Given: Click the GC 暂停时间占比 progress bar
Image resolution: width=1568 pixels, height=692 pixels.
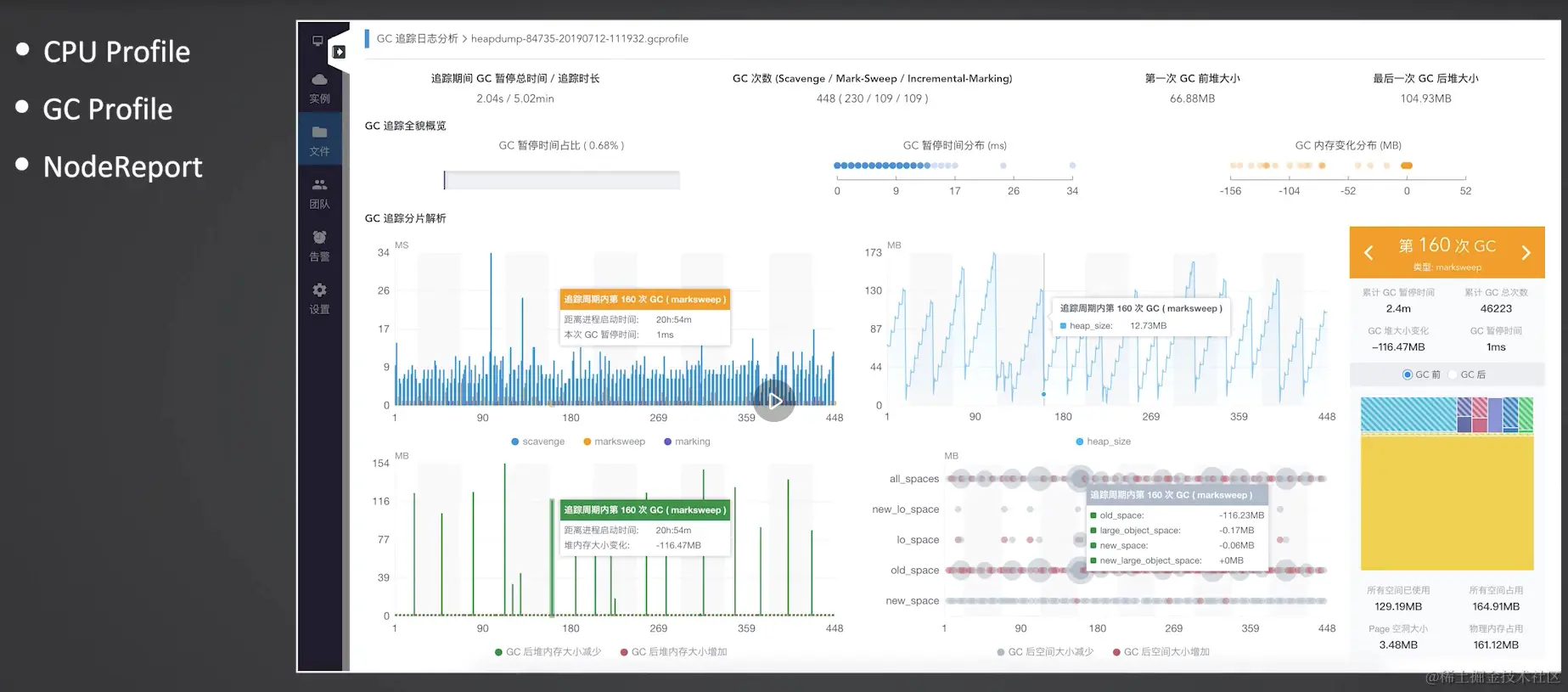Looking at the screenshot, I should [561, 180].
